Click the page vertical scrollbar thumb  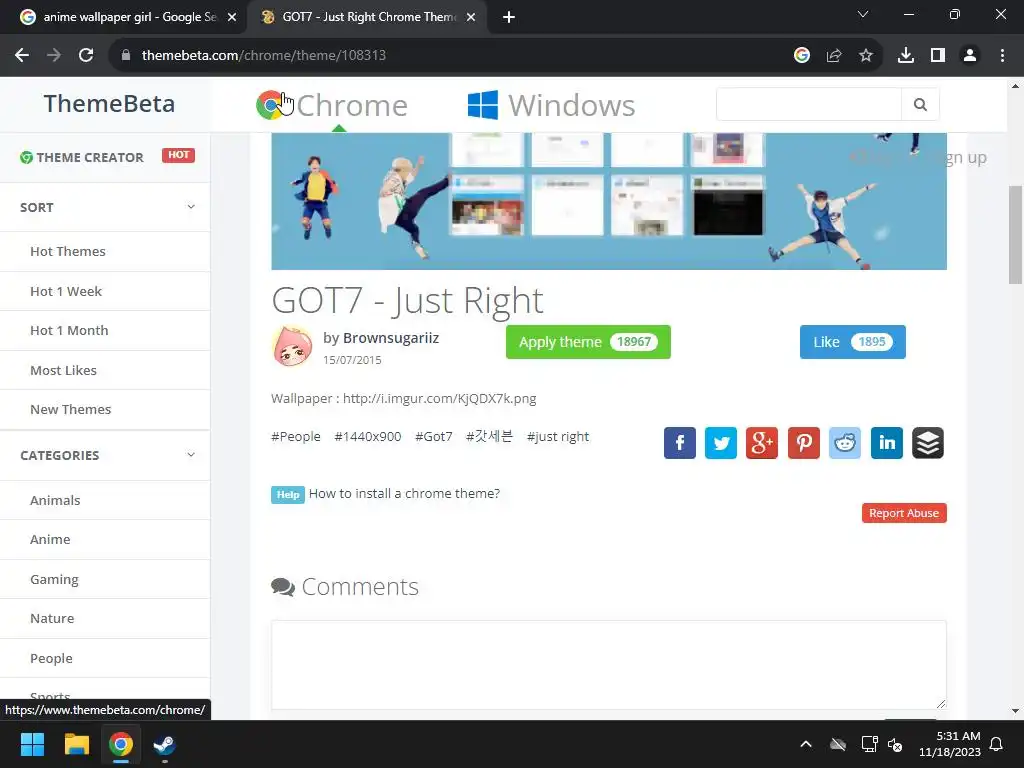coord(1016,235)
